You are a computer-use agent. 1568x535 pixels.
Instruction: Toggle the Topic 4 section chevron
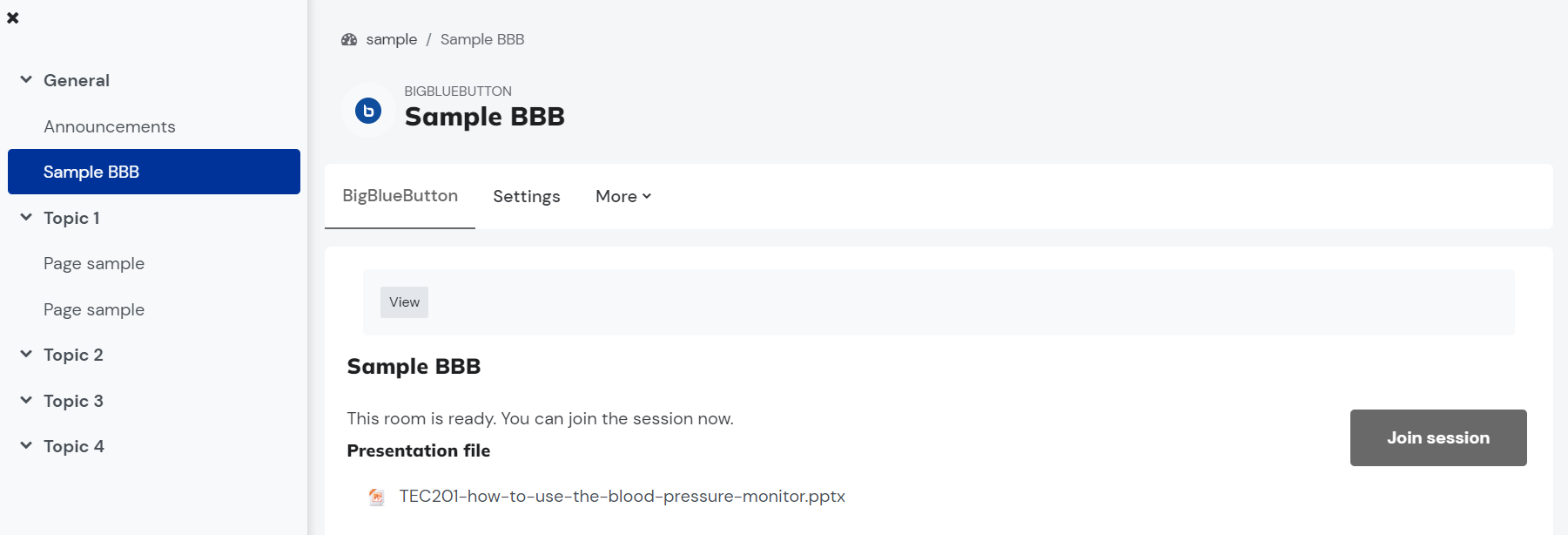coord(26,445)
